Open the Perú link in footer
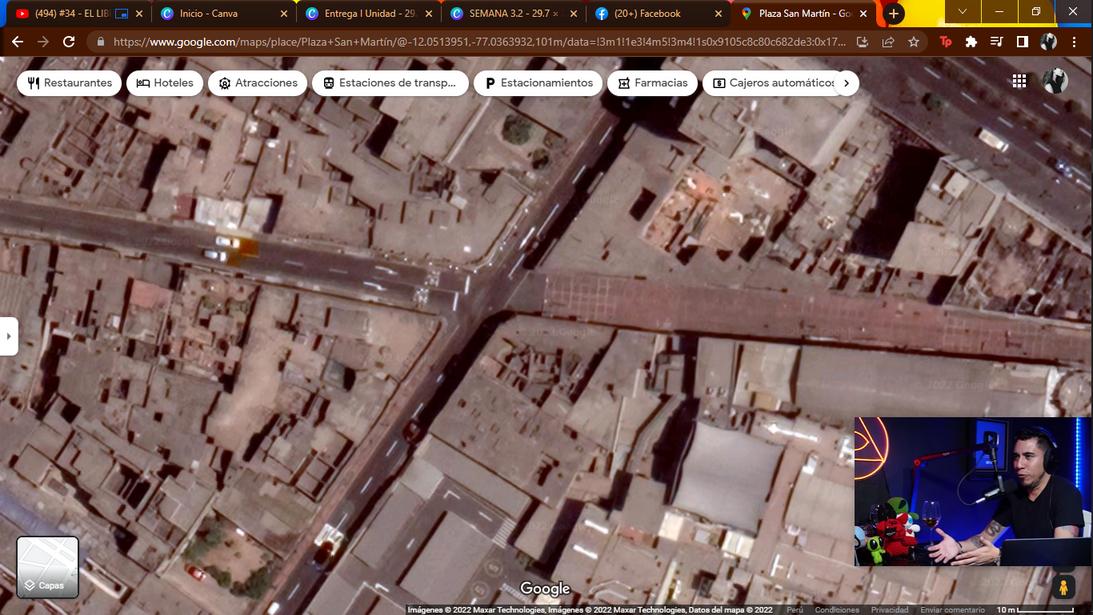Viewport: 1093px width, 615px height. pos(795,610)
